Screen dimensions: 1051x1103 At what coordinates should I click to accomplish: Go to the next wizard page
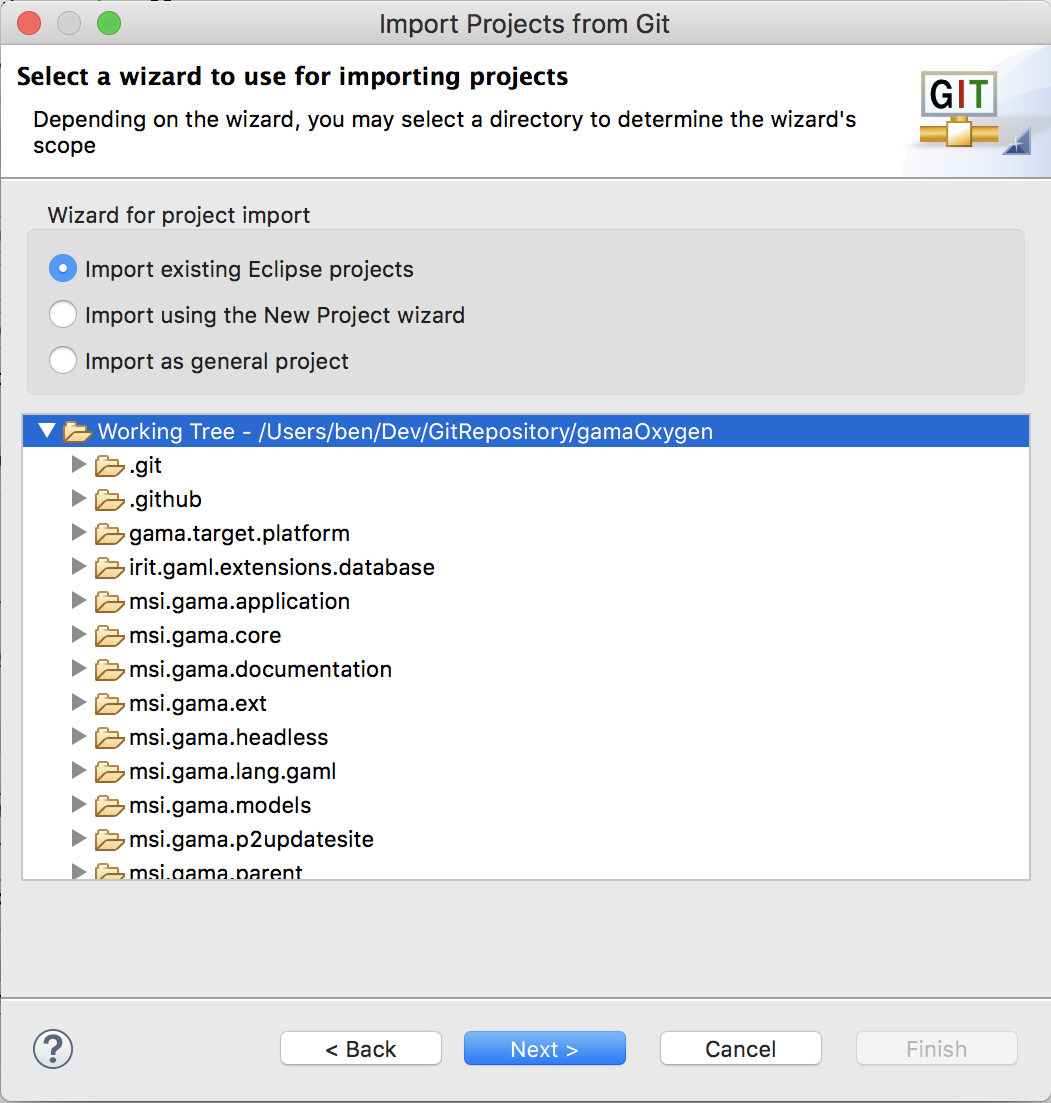coord(544,1049)
